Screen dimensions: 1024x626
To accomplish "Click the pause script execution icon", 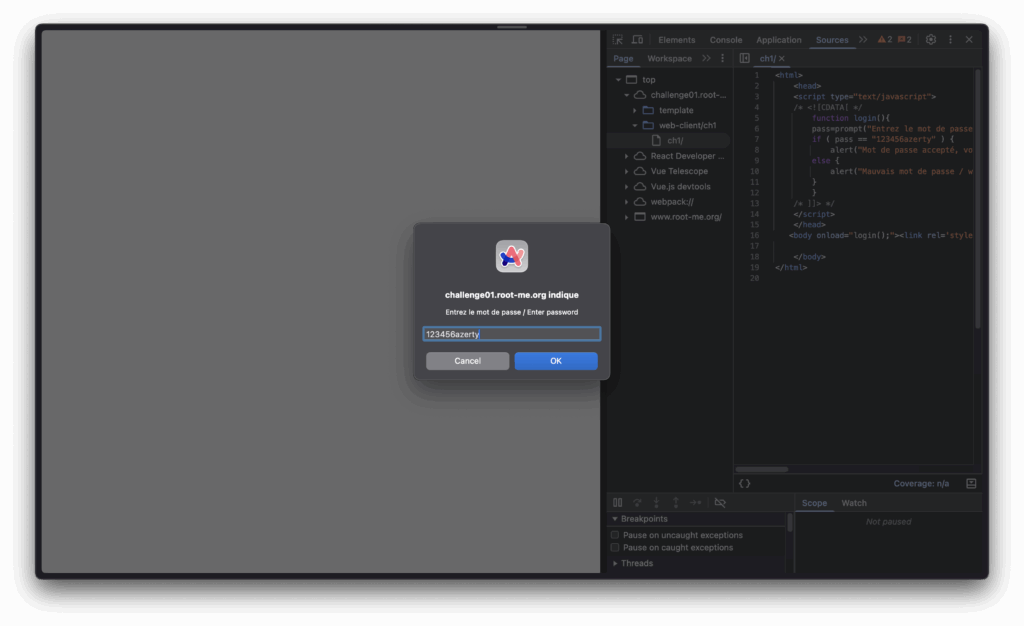I will point(617,503).
